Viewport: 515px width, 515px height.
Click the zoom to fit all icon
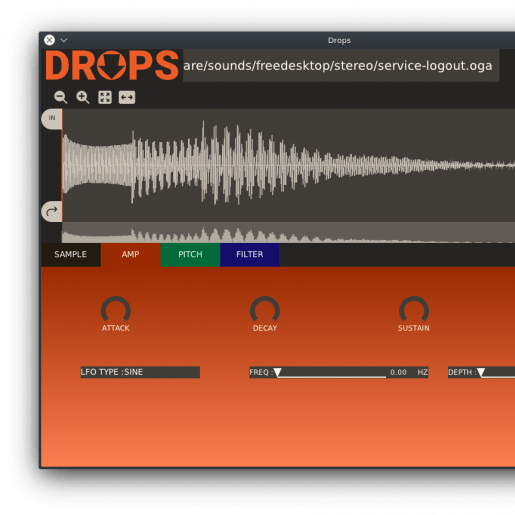point(105,97)
